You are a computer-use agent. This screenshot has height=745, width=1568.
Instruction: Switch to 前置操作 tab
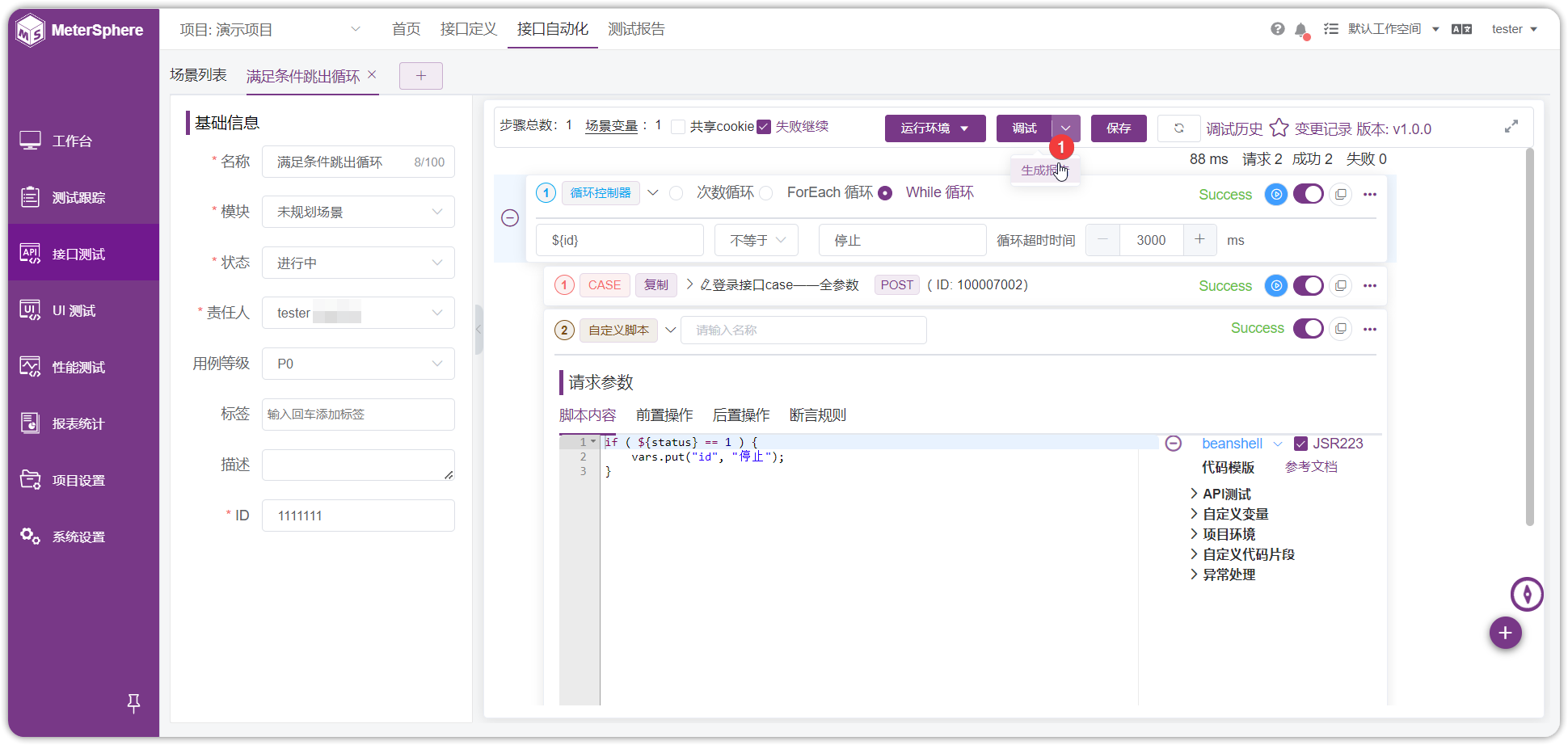pos(664,415)
